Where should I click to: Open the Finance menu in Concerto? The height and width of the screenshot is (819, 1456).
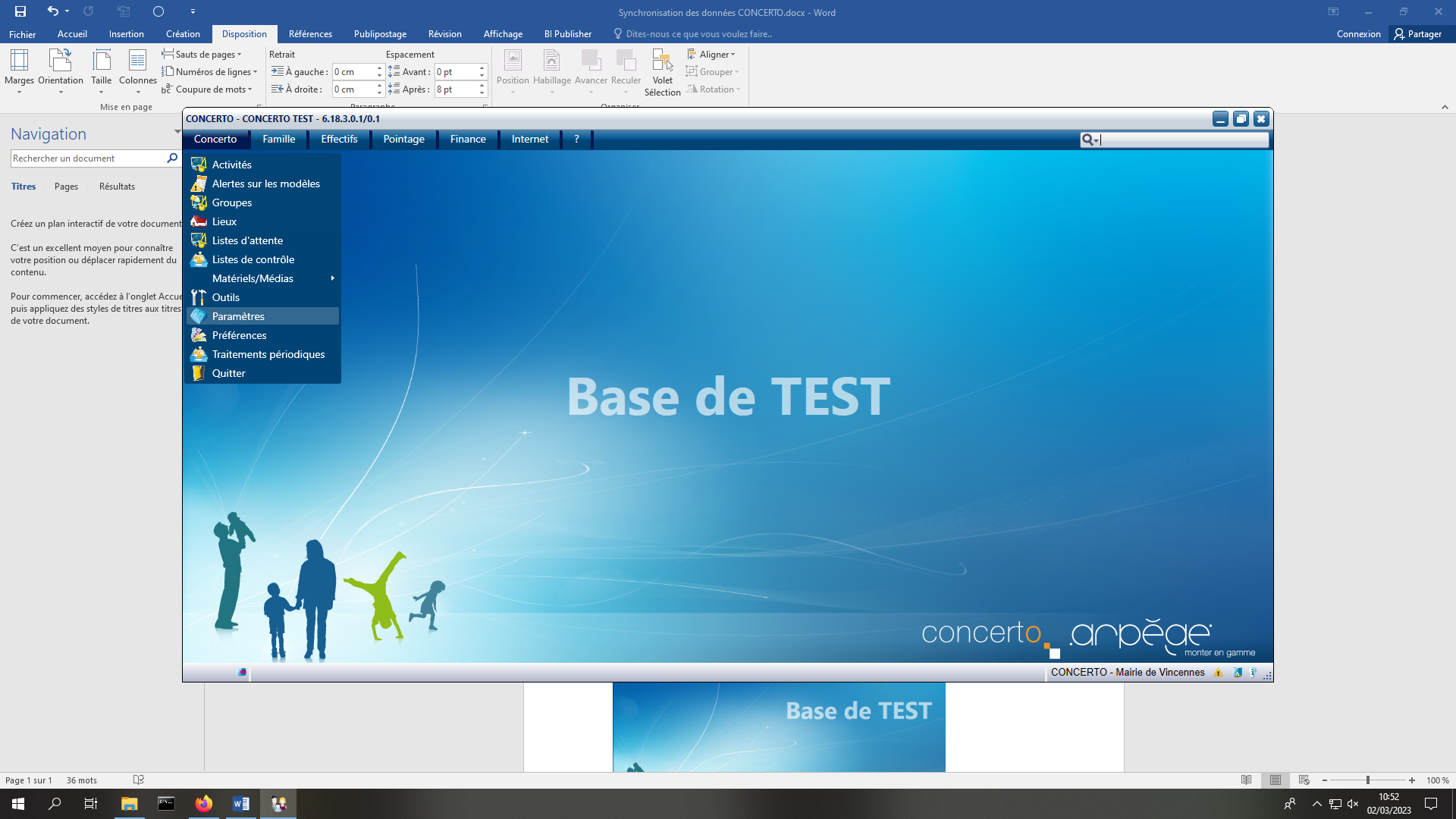point(468,139)
